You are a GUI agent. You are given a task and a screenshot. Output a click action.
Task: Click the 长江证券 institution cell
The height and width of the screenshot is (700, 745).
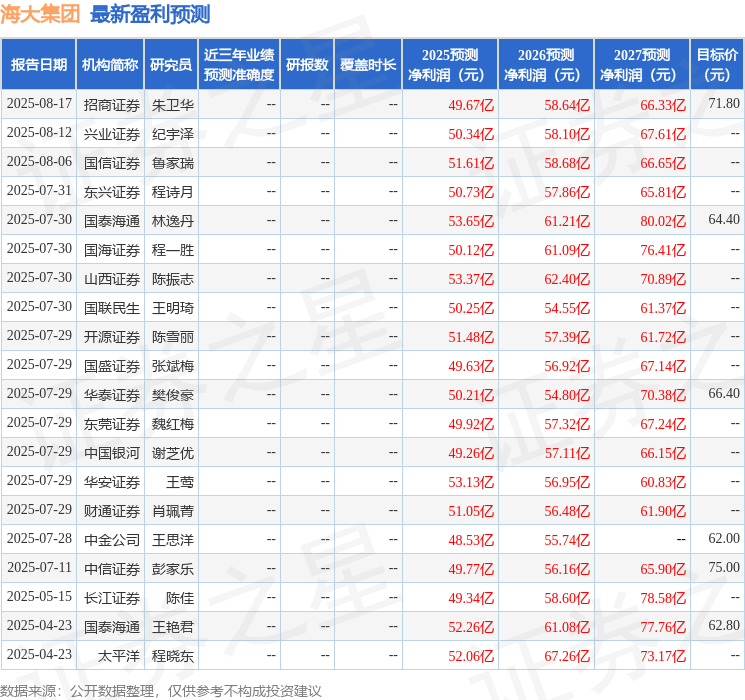[112, 598]
